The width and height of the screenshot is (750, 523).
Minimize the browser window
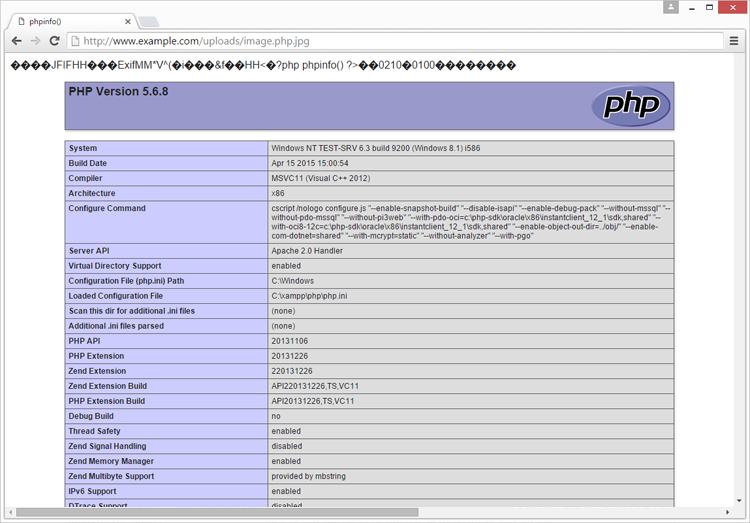[x=692, y=8]
